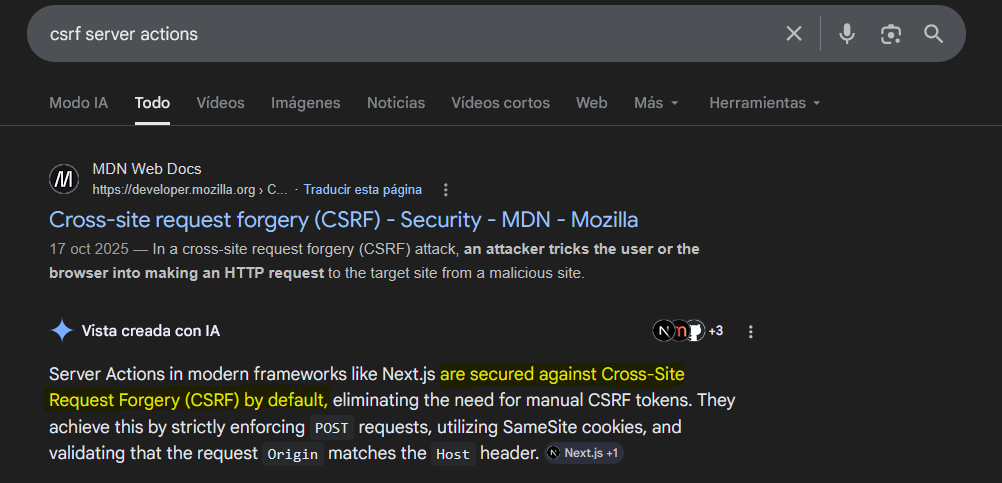The height and width of the screenshot is (483, 1002).
Task: Focus the search field containing csrf server actions
Action: click(x=400, y=34)
